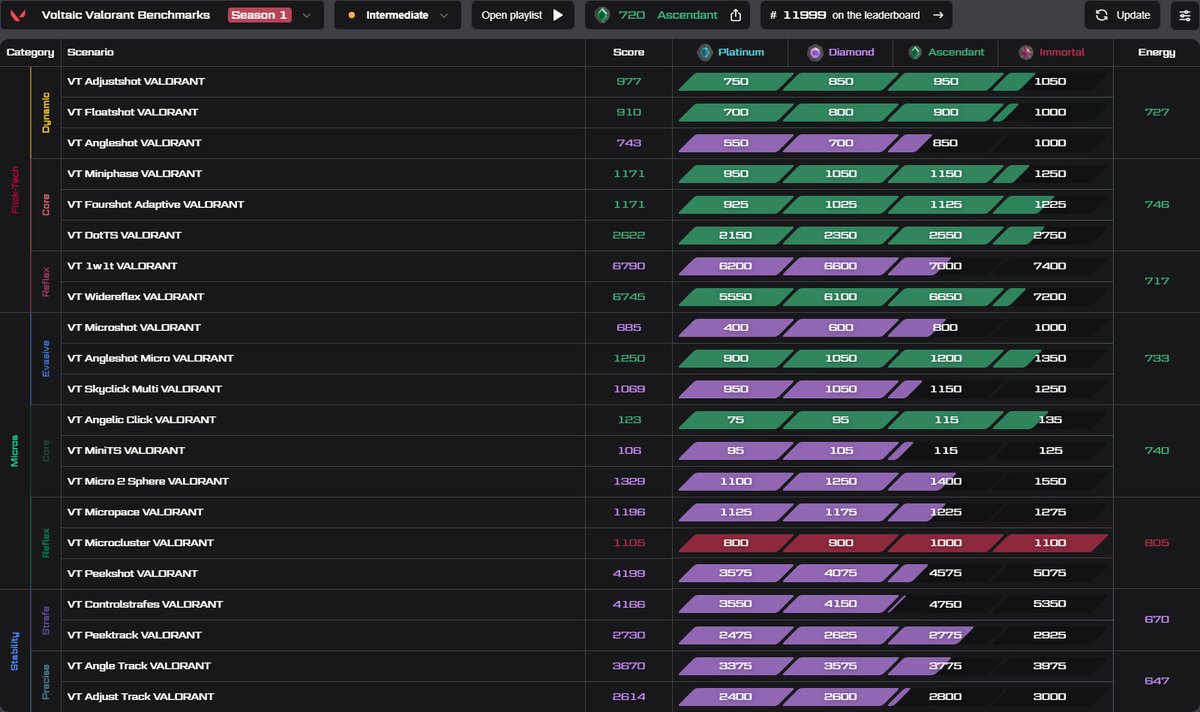
Task: Click the leaderboard arrow icon
Action: (938, 15)
